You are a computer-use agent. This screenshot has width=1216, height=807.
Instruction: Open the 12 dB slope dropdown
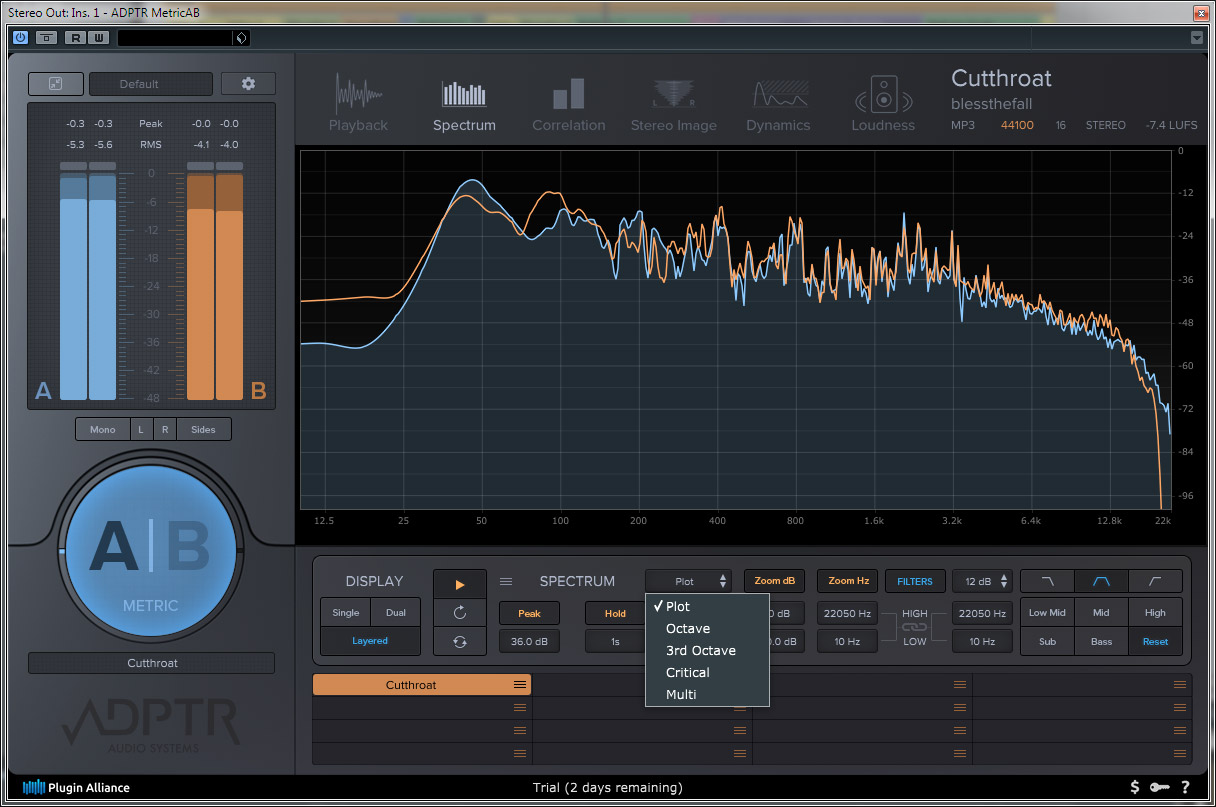point(982,581)
